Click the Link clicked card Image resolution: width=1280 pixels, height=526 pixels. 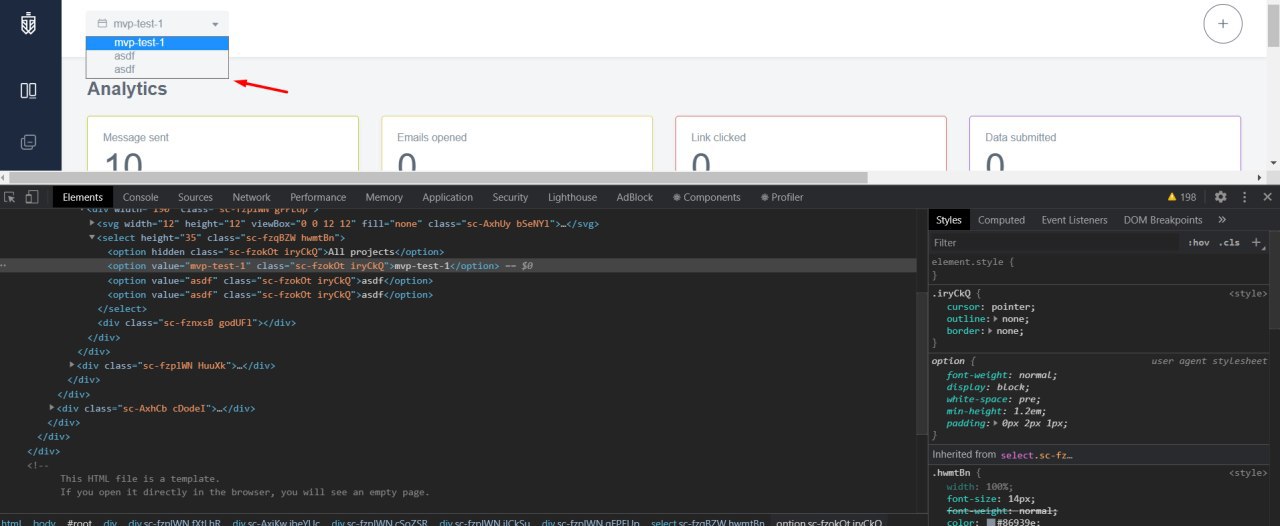[x=811, y=143]
